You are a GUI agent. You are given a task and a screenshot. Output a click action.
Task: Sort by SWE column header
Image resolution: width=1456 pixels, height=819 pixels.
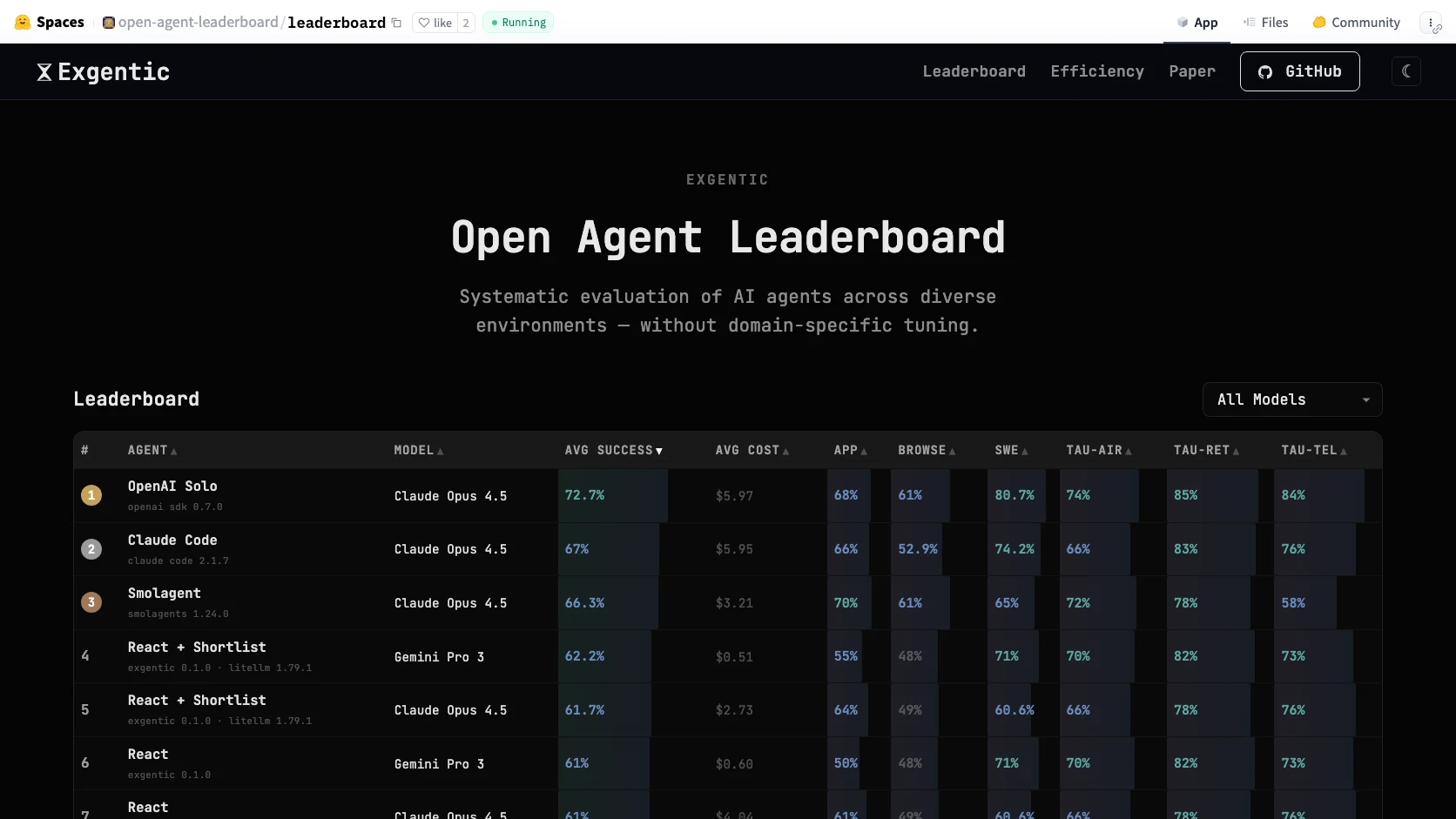pyautogui.click(x=1012, y=450)
